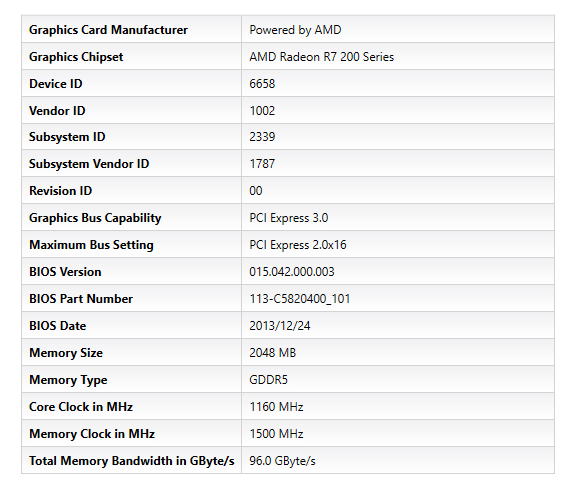The height and width of the screenshot is (482, 574).
Task: Click the part number 113-C5820400_101
Action: tap(300, 299)
